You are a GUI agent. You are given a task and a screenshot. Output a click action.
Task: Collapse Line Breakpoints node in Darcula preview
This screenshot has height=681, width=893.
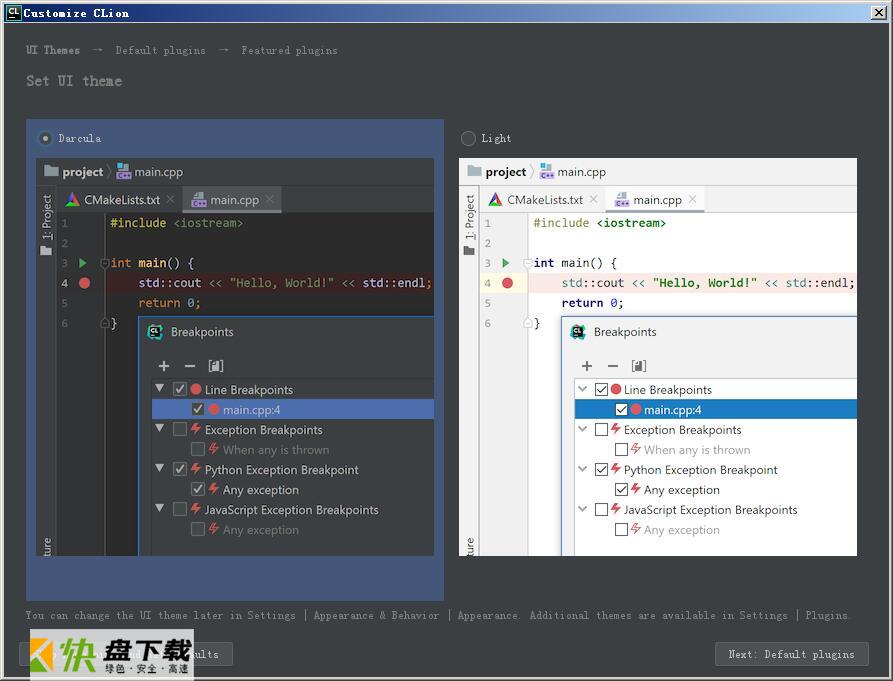(x=160, y=388)
